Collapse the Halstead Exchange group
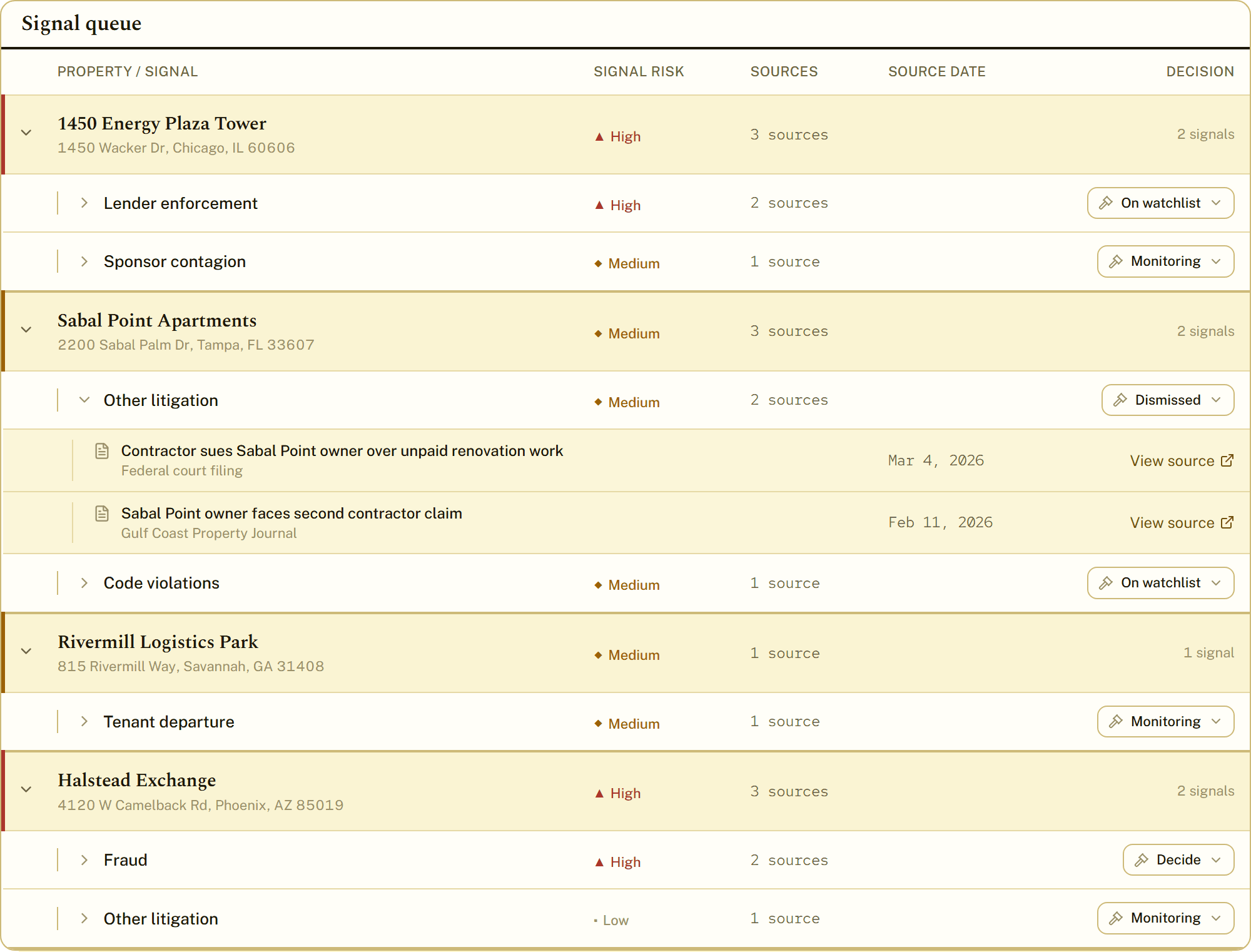1251x952 pixels. [x=26, y=789]
